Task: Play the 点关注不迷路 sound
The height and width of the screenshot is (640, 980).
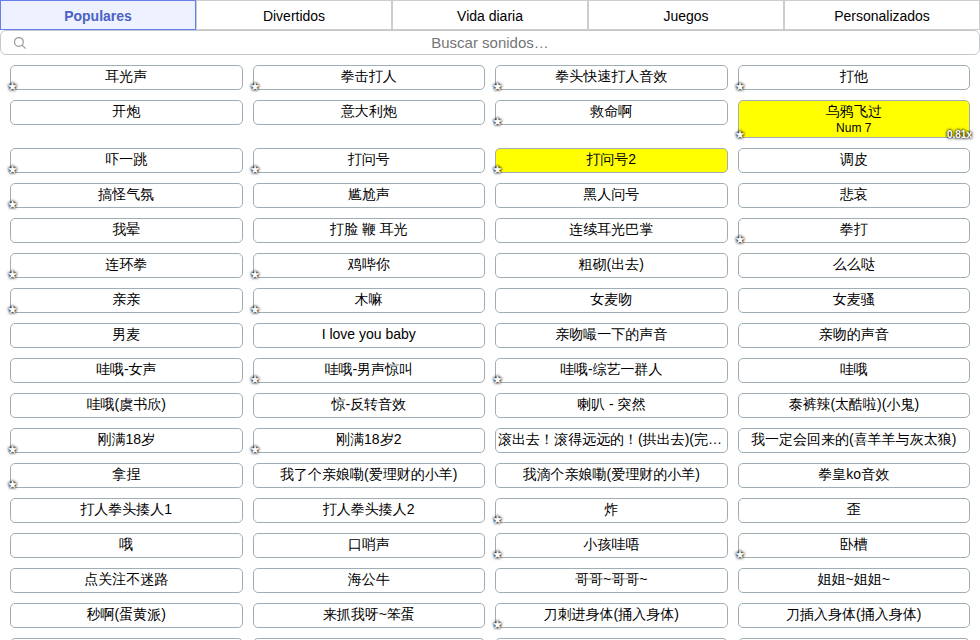Action: (x=126, y=580)
